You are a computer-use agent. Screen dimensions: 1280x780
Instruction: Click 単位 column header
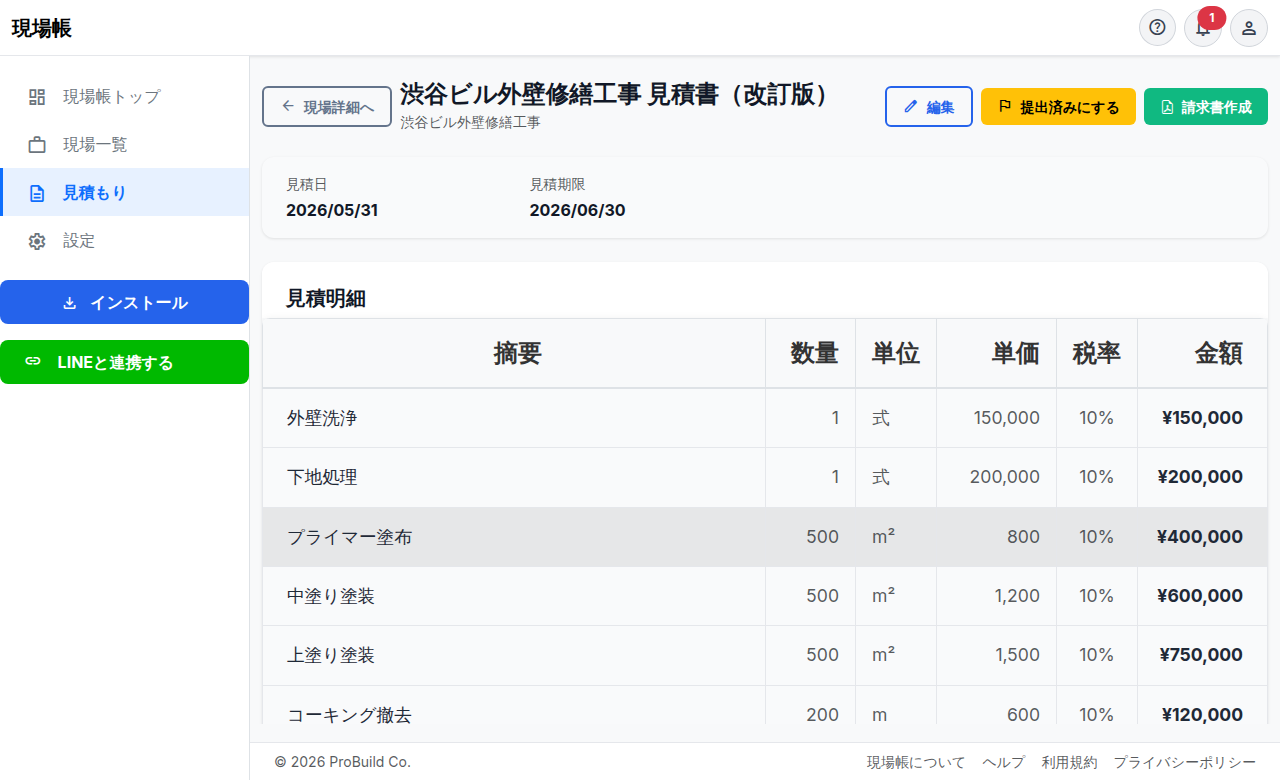896,353
